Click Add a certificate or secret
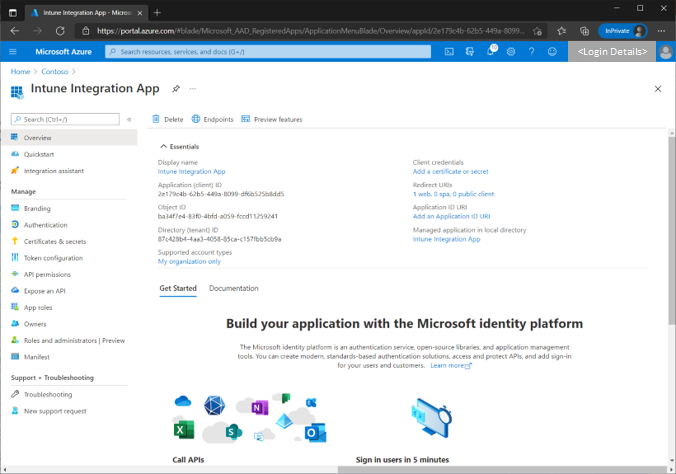 click(451, 171)
